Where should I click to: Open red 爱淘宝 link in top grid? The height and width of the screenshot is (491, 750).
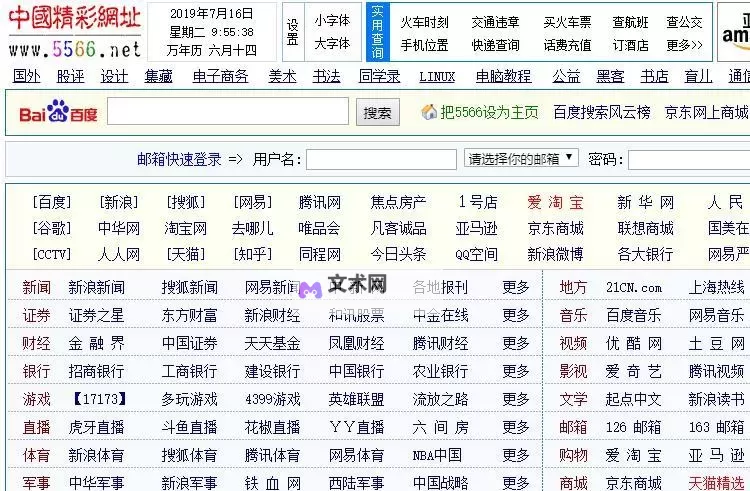pyautogui.click(x=555, y=202)
